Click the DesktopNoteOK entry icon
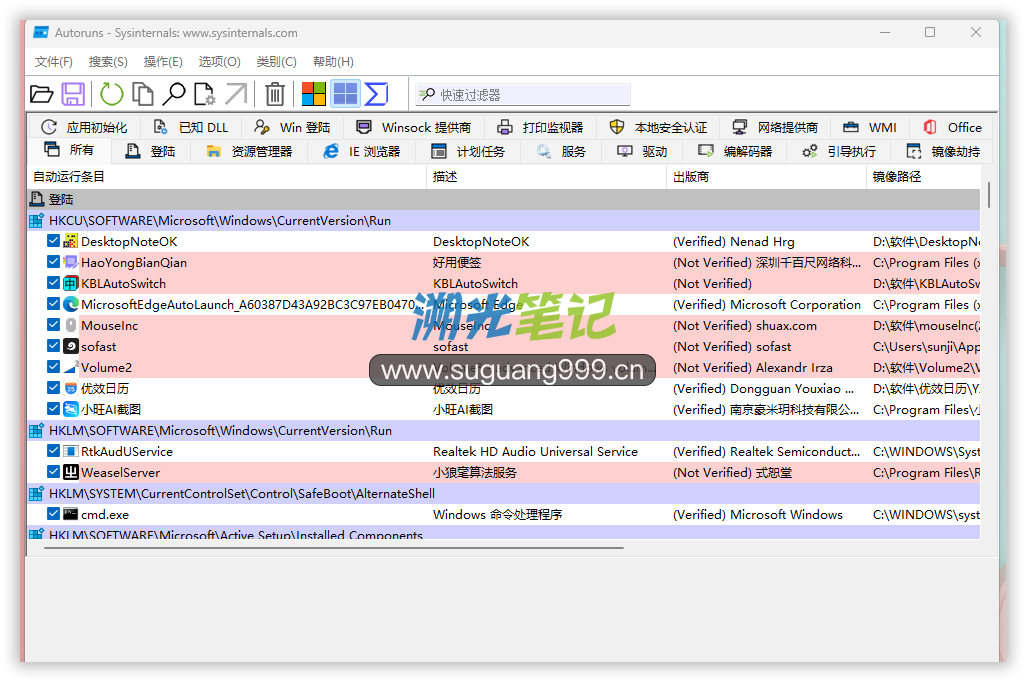The width and height of the screenshot is (1026, 682). click(x=71, y=242)
